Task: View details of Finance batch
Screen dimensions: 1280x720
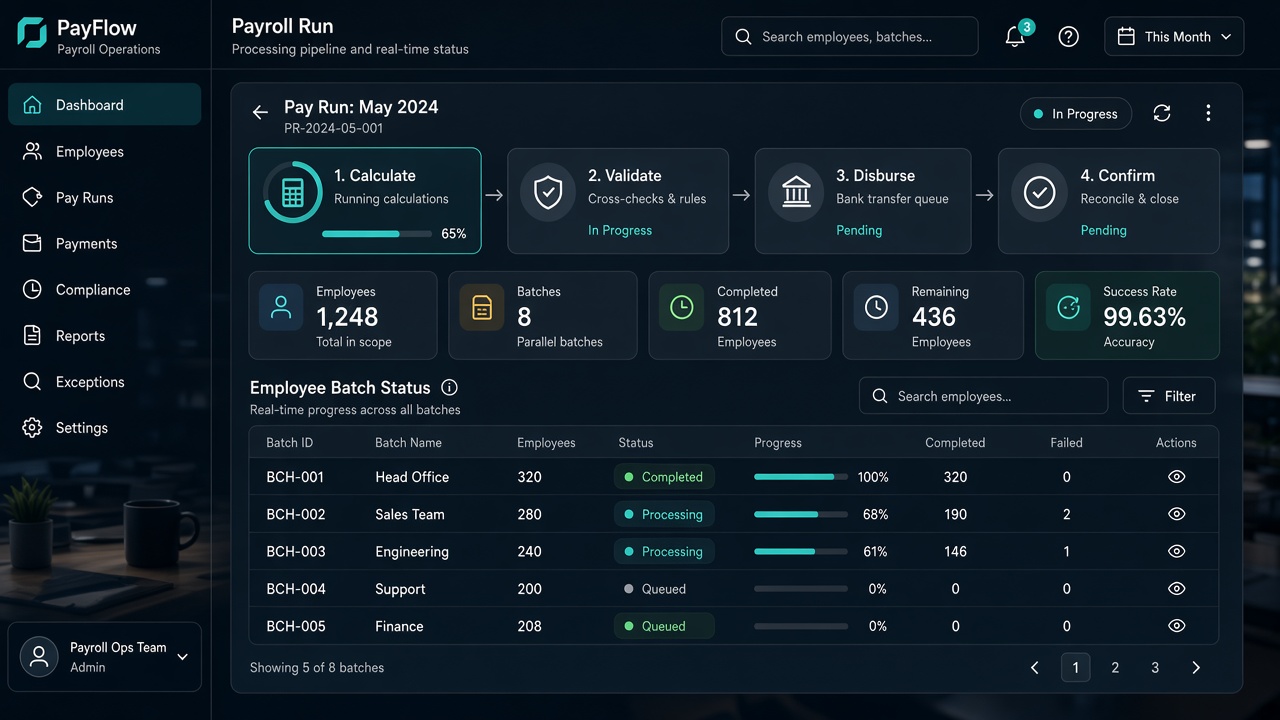Action: [x=1176, y=626]
